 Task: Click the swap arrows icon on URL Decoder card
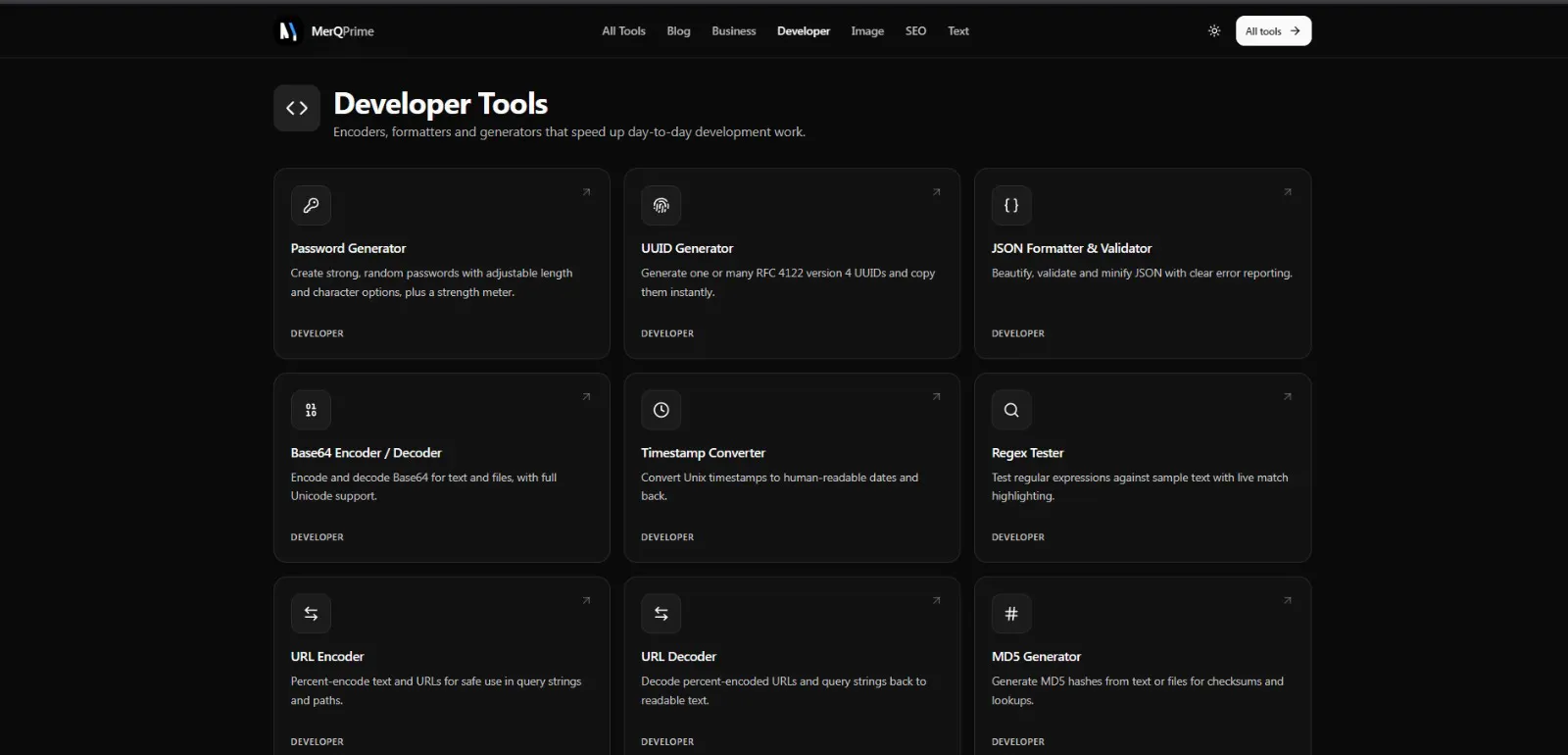661,614
